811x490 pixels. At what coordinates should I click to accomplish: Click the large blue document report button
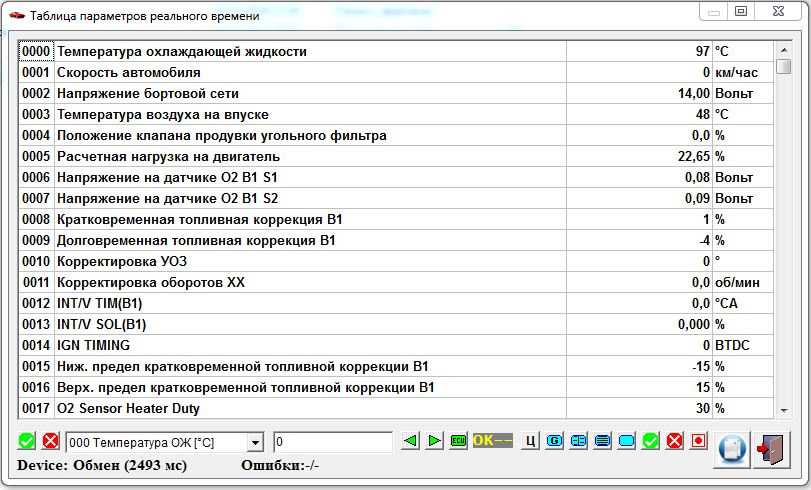[731, 450]
